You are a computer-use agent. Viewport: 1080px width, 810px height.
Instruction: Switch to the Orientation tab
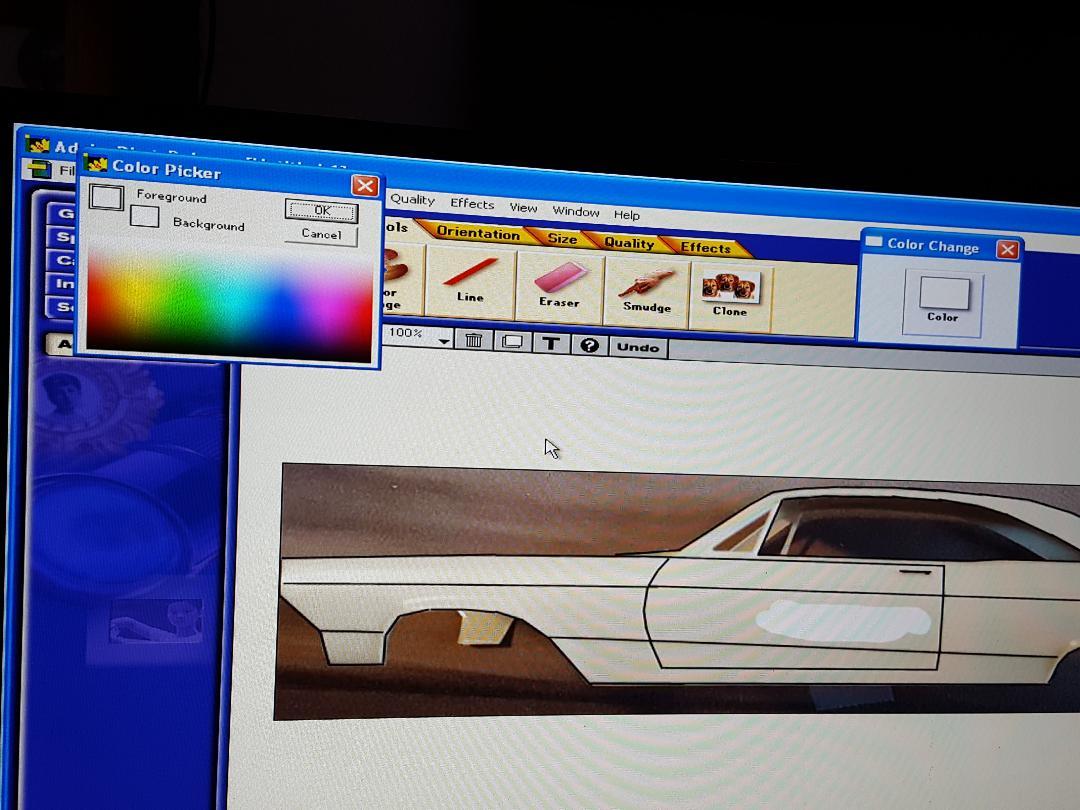pos(477,233)
